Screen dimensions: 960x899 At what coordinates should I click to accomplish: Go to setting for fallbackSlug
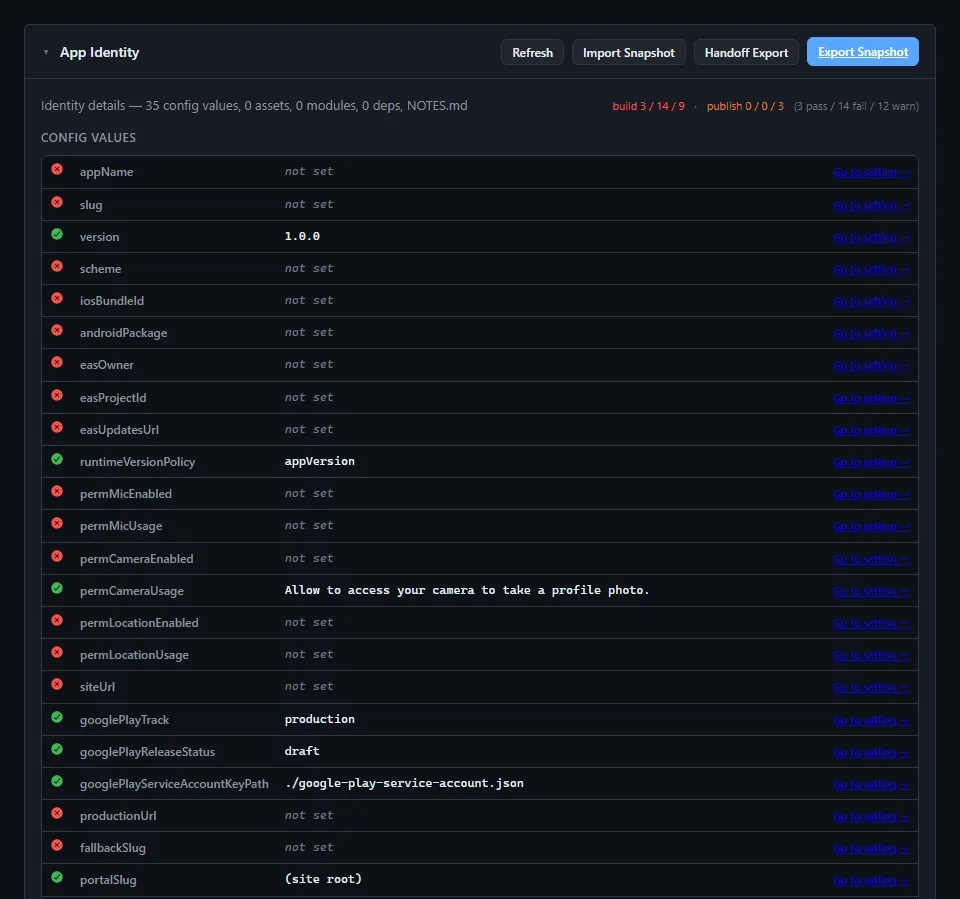871,848
